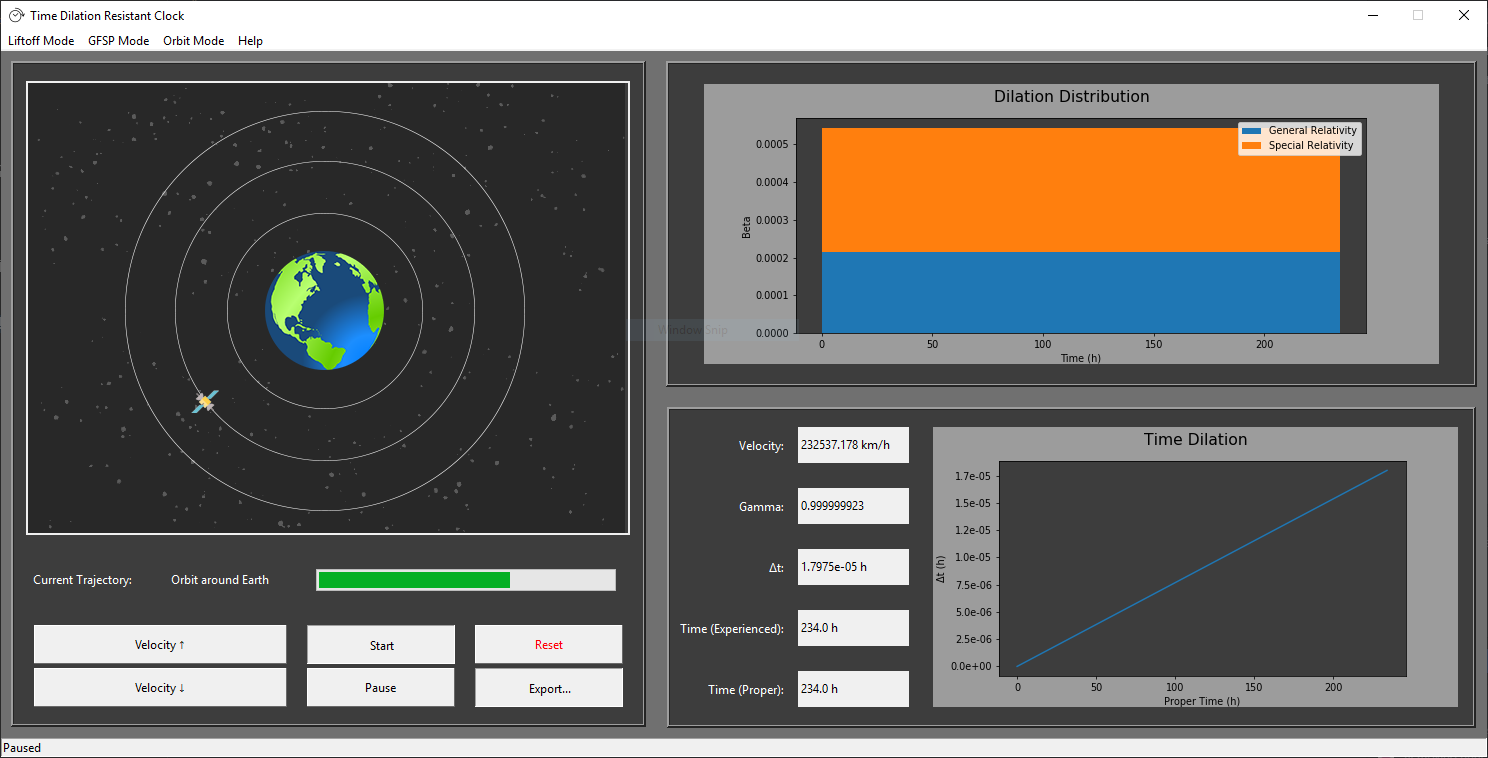Export the simulation data
Image resolution: width=1488 pixels, height=758 pixels.
548,687
